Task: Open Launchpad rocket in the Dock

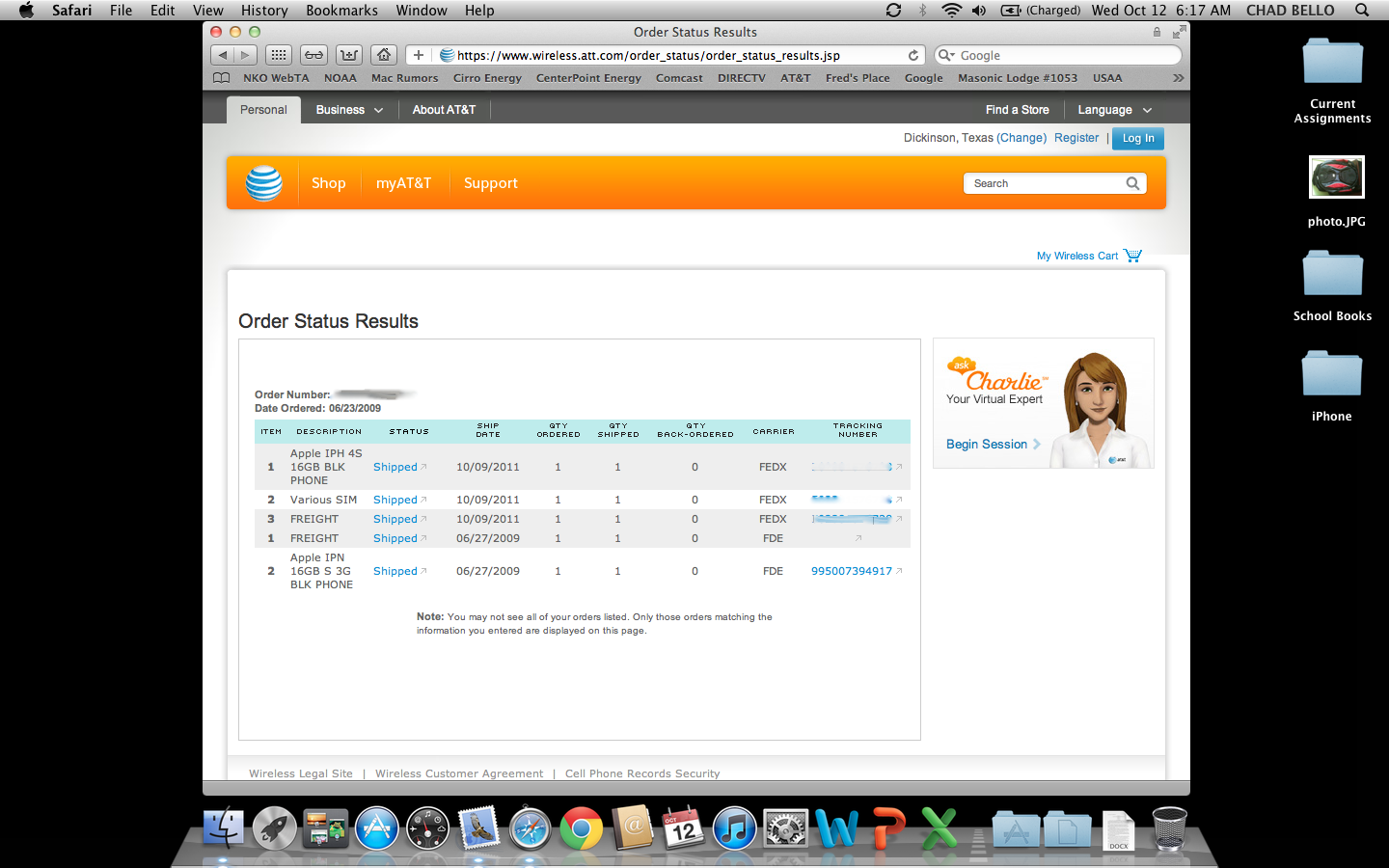Action: coord(275,828)
